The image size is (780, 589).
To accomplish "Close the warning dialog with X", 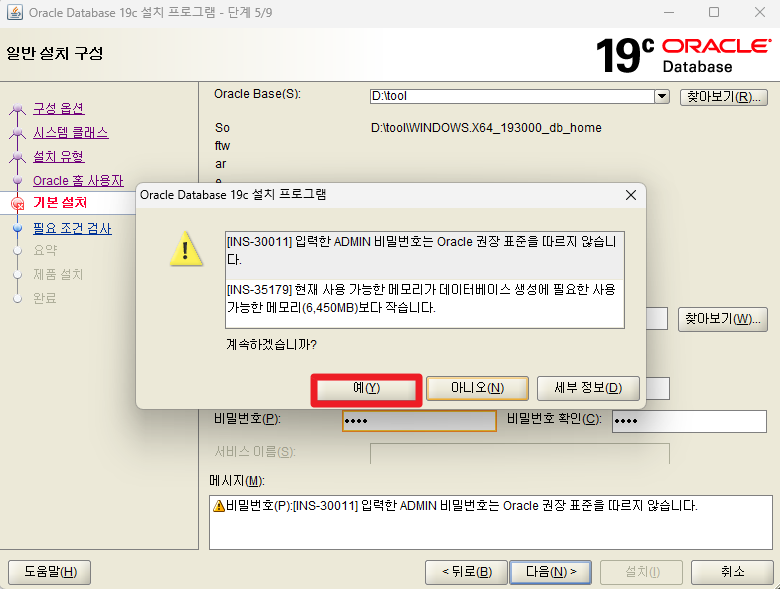I will 631,196.
